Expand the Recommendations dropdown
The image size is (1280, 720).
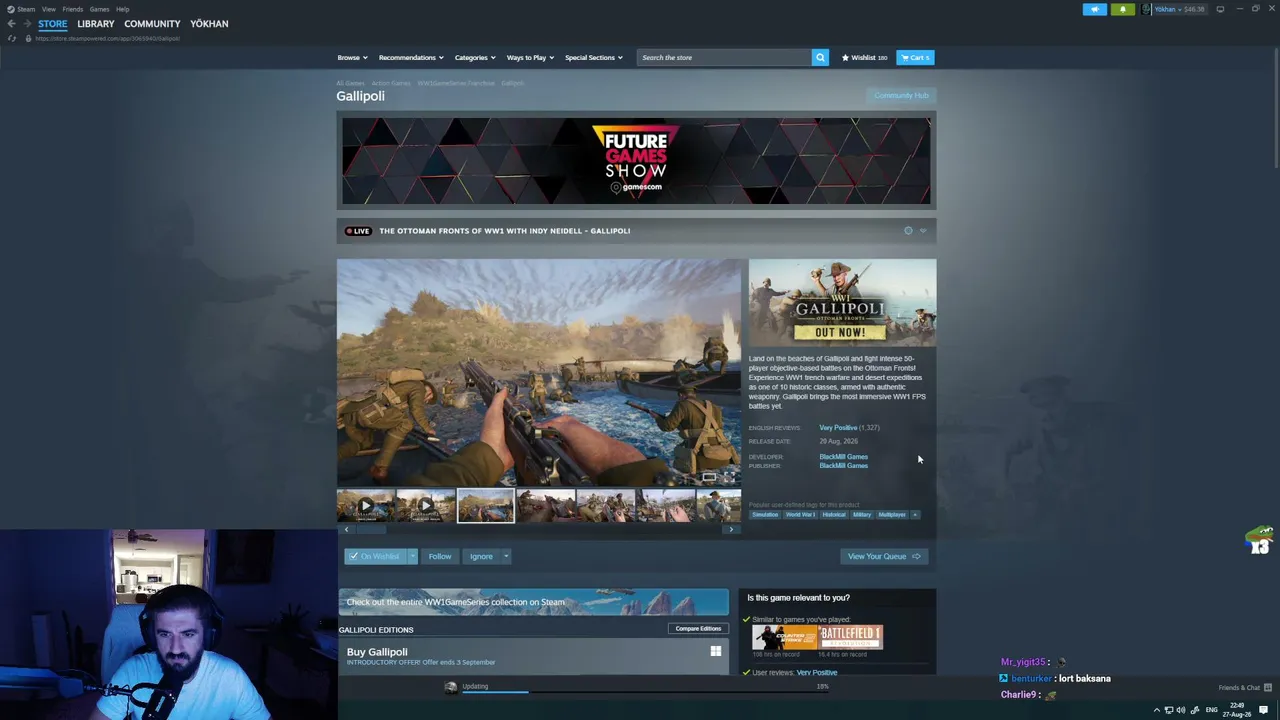(411, 58)
